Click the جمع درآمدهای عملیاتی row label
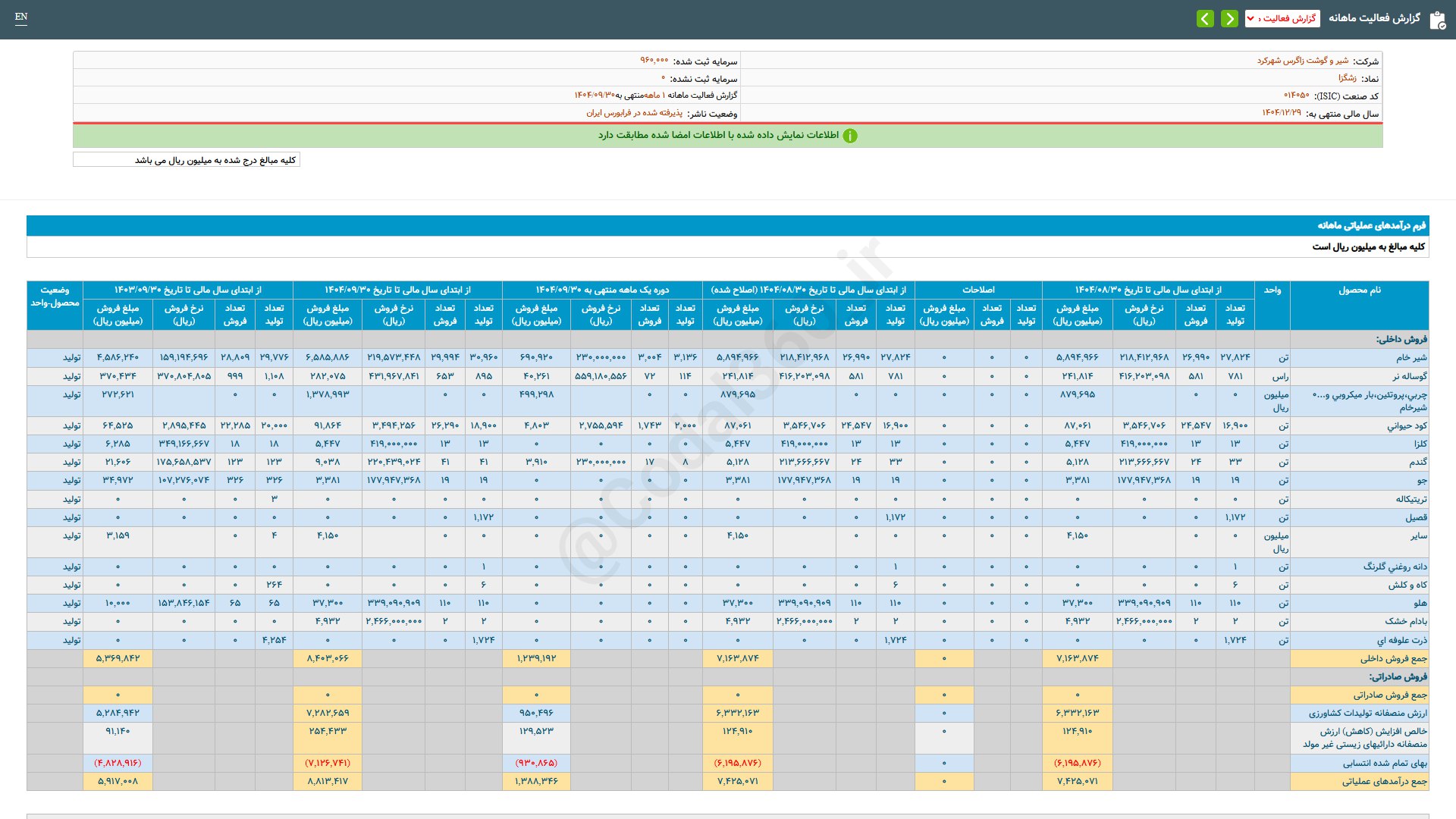The height and width of the screenshot is (819, 1456). (x=1384, y=782)
